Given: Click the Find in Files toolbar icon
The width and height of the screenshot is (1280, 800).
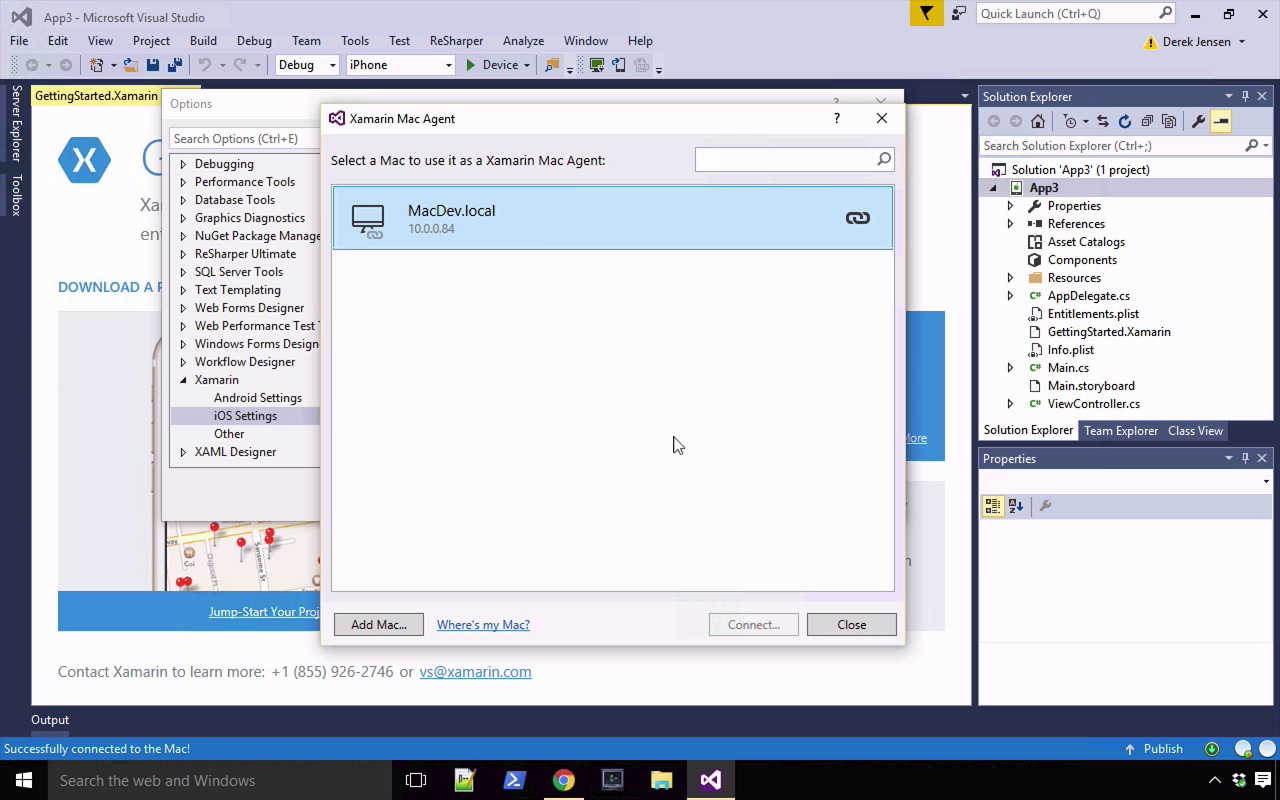Looking at the screenshot, I should click(552, 65).
